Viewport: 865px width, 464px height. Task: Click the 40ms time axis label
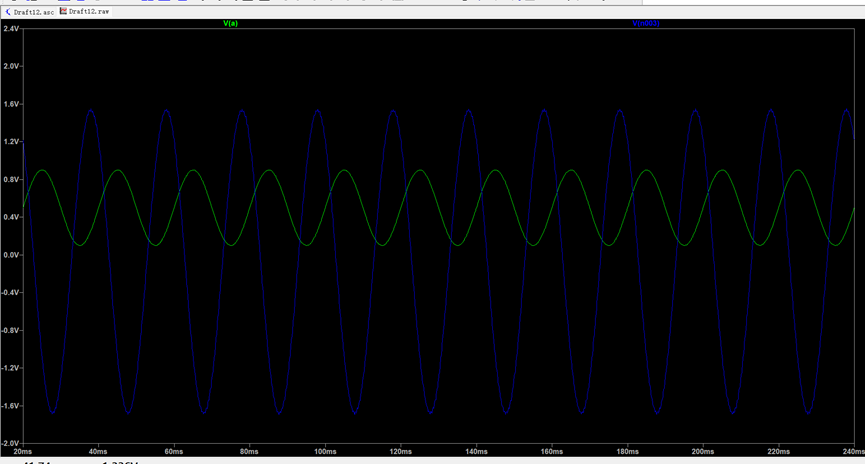tap(98, 451)
